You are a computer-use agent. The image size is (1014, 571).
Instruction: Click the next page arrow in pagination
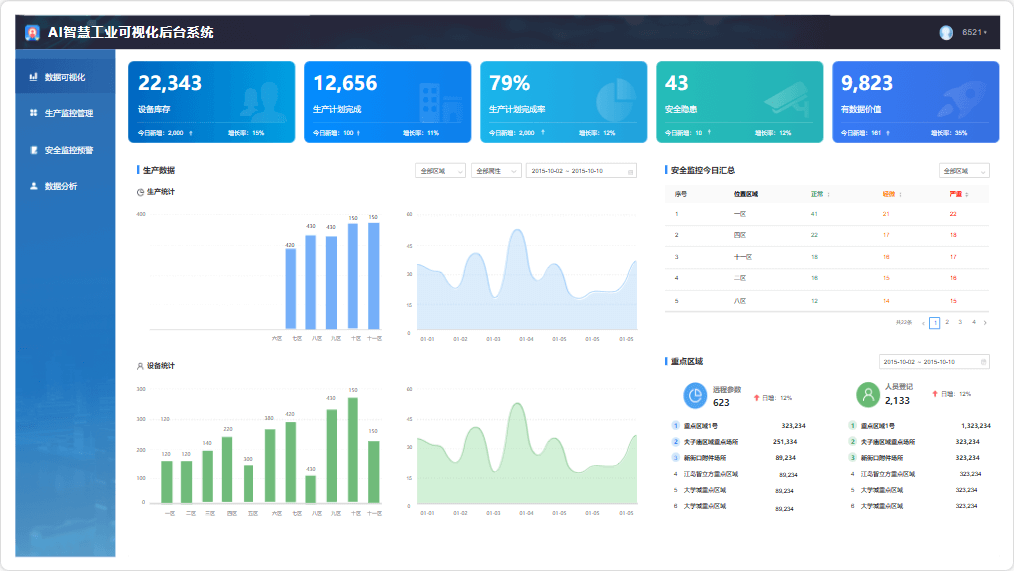(985, 322)
